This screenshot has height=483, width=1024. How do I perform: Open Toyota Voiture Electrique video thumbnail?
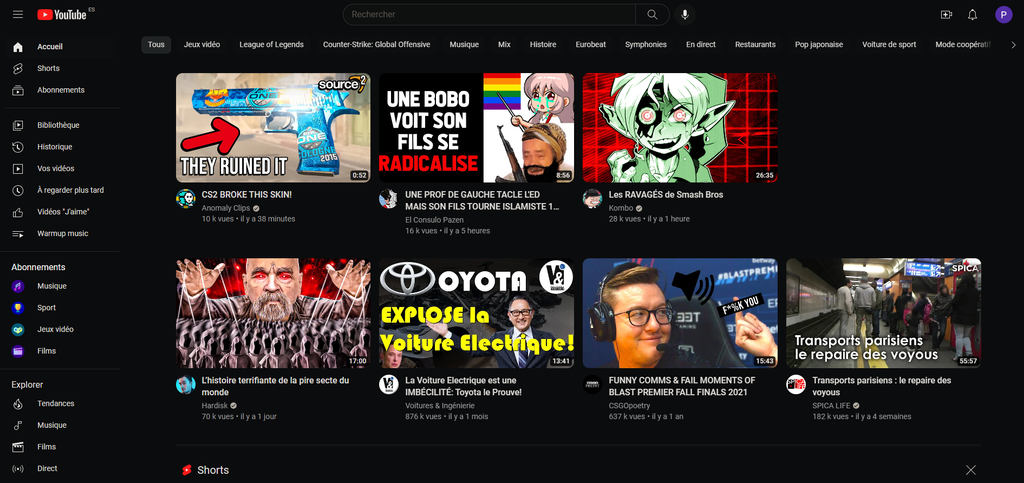pyautogui.click(x=477, y=313)
